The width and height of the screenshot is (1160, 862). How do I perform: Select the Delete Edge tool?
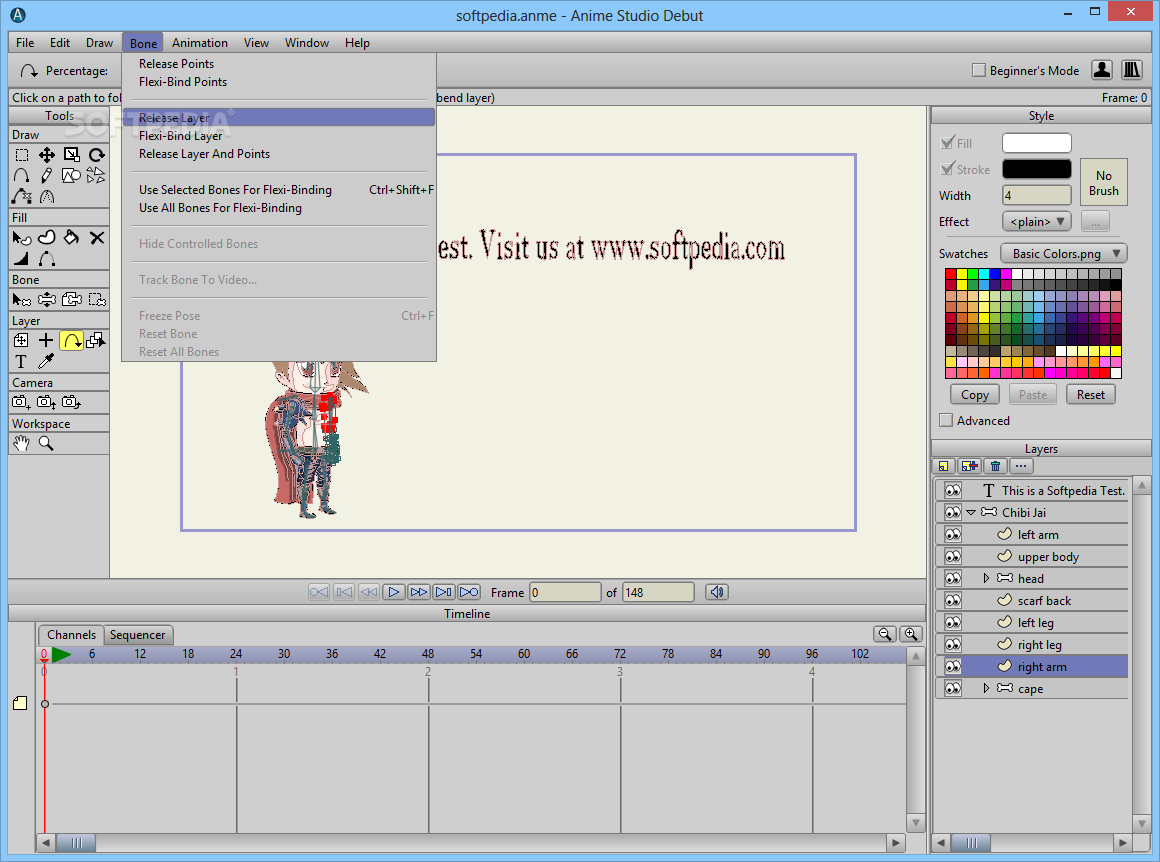pos(22,196)
